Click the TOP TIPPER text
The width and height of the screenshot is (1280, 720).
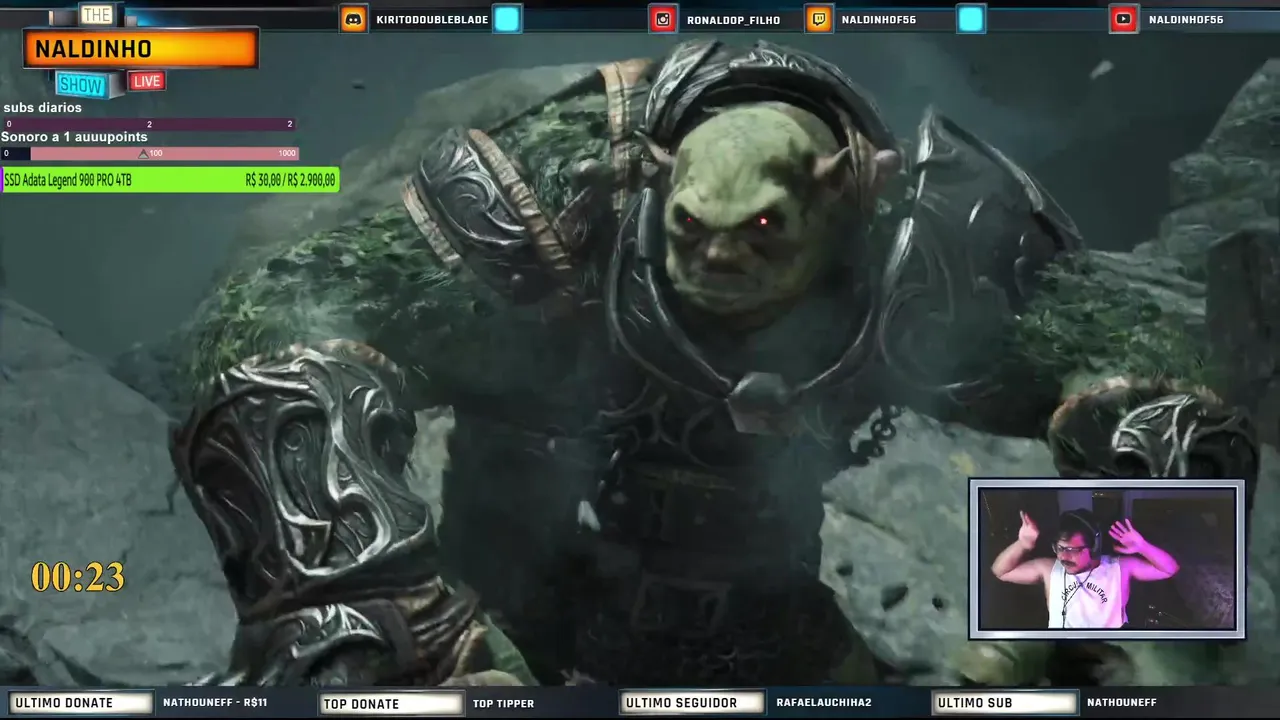[503, 703]
